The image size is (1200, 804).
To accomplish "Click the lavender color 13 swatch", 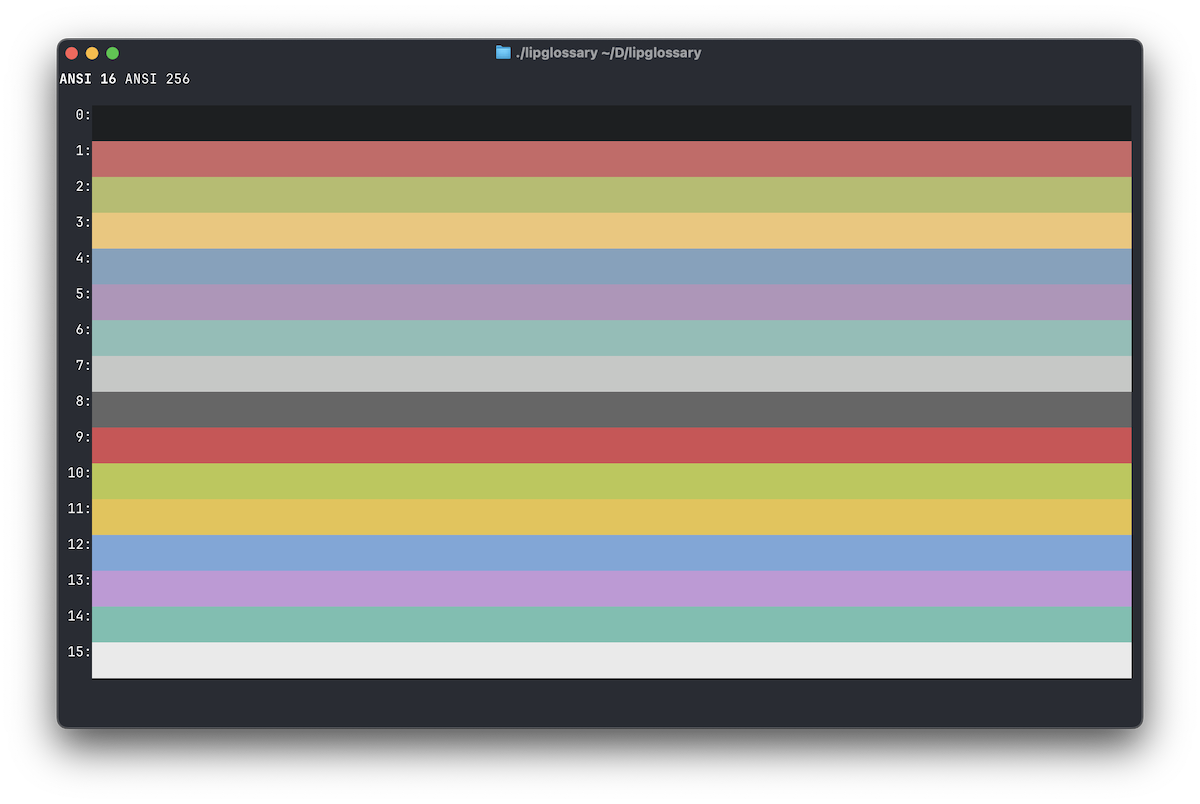I will point(611,589).
